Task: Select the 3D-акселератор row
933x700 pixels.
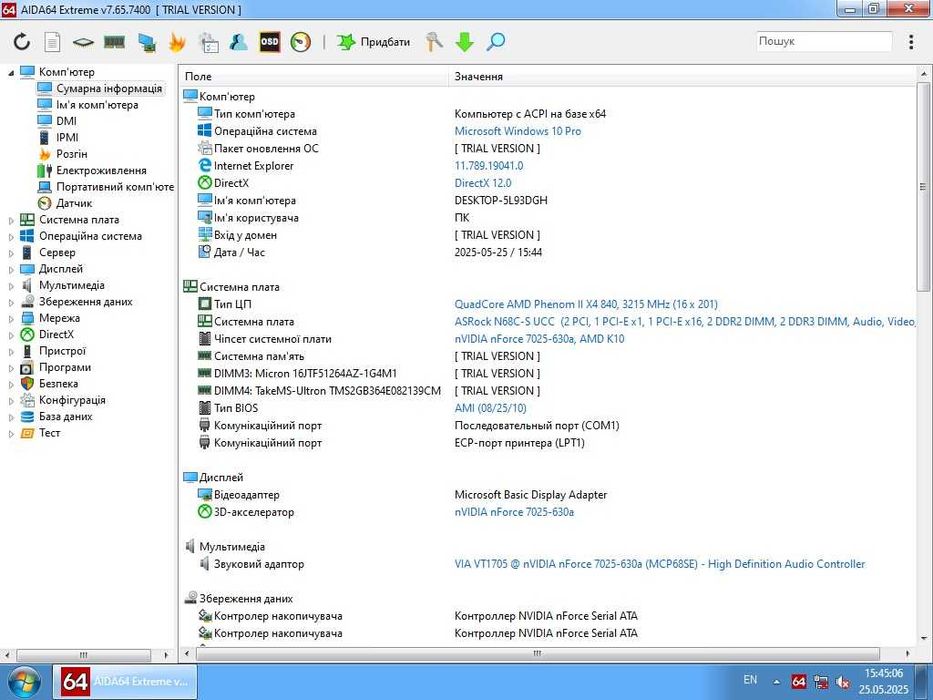Action: pyautogui.click(x=547, y=512)
